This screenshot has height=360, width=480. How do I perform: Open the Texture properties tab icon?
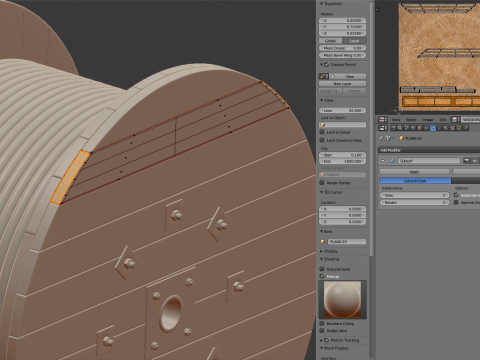pyautogui.click(x=452, y=128)
